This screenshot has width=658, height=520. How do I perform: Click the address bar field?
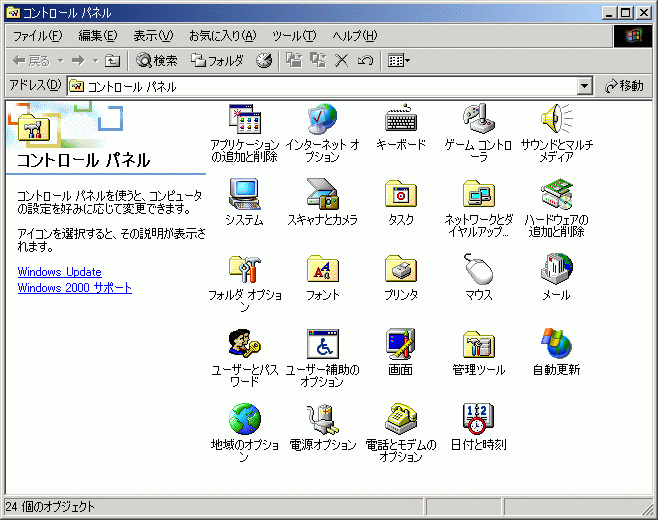pos(330,86)
